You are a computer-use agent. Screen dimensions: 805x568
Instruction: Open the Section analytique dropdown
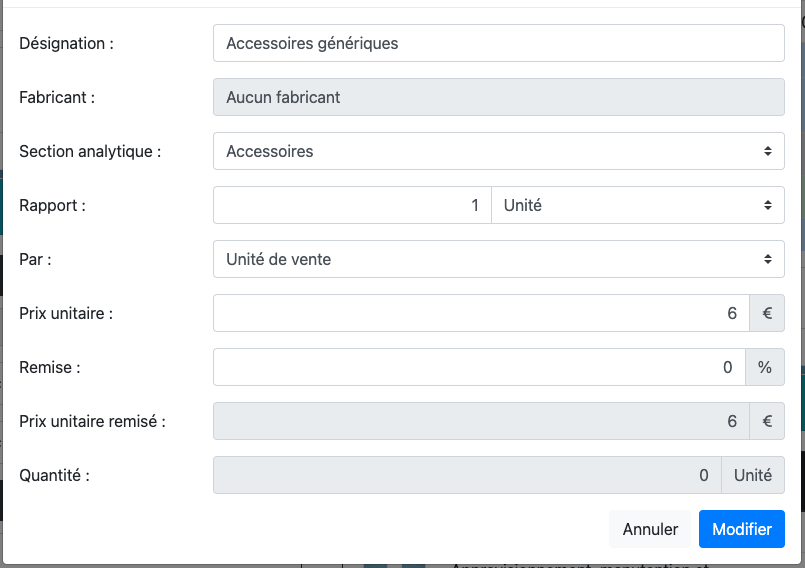[x=498, y=151]
